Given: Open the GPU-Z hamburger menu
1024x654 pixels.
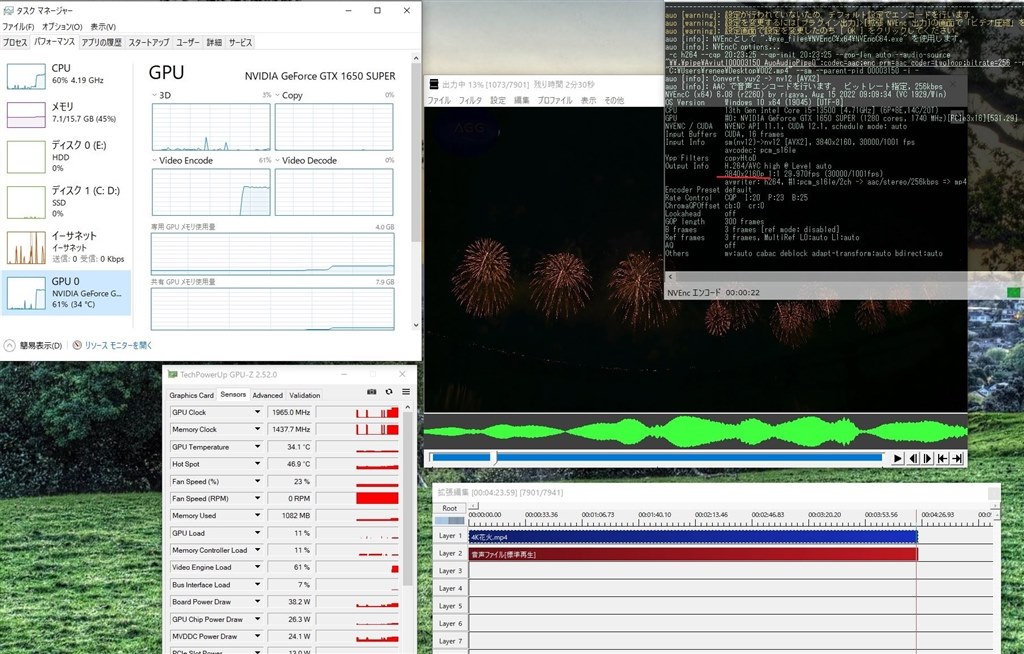Looking at the screenshot, I should click(405, 392).
